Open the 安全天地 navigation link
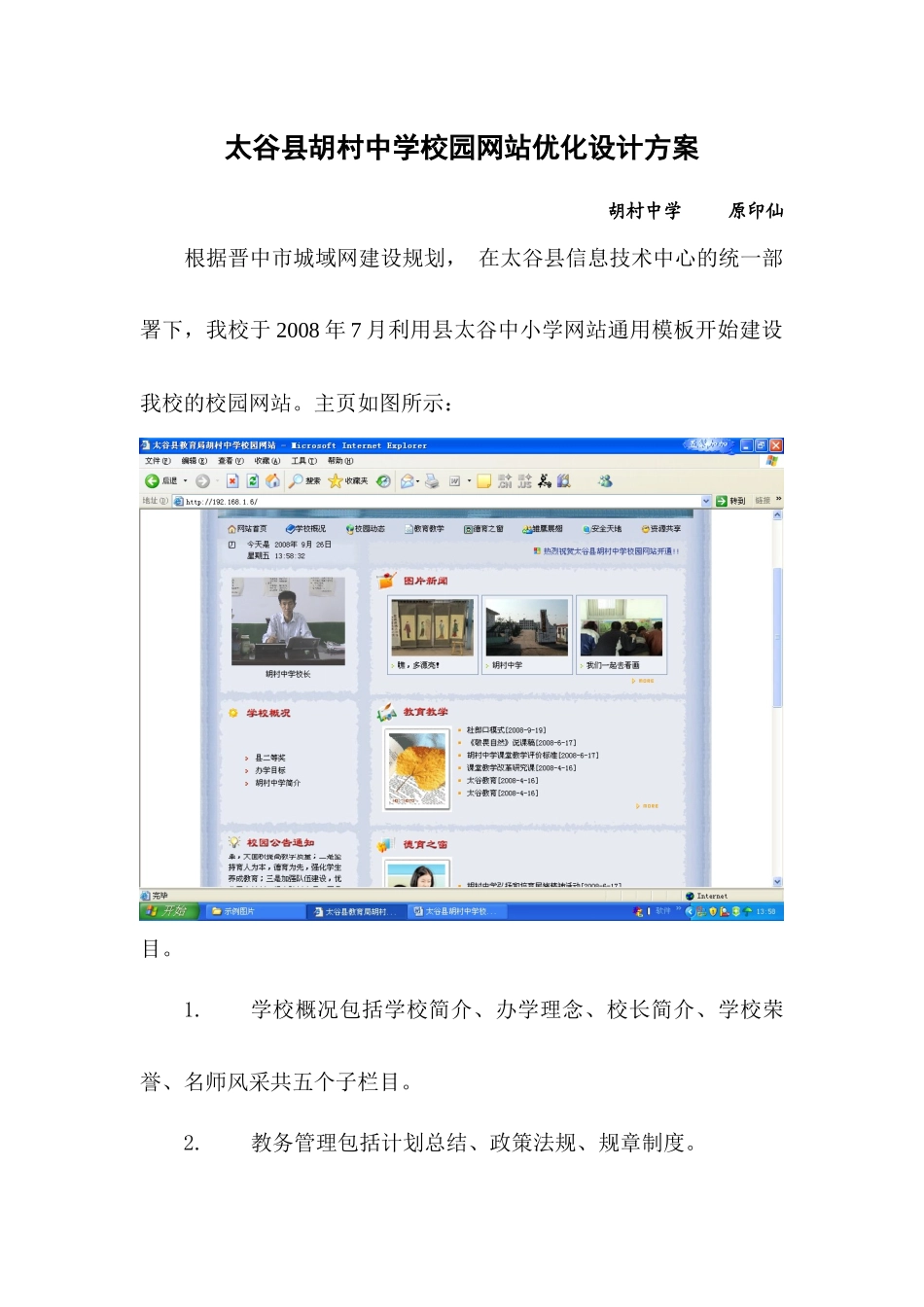Viewport: 924px width, 1307px height. (602, 529)
